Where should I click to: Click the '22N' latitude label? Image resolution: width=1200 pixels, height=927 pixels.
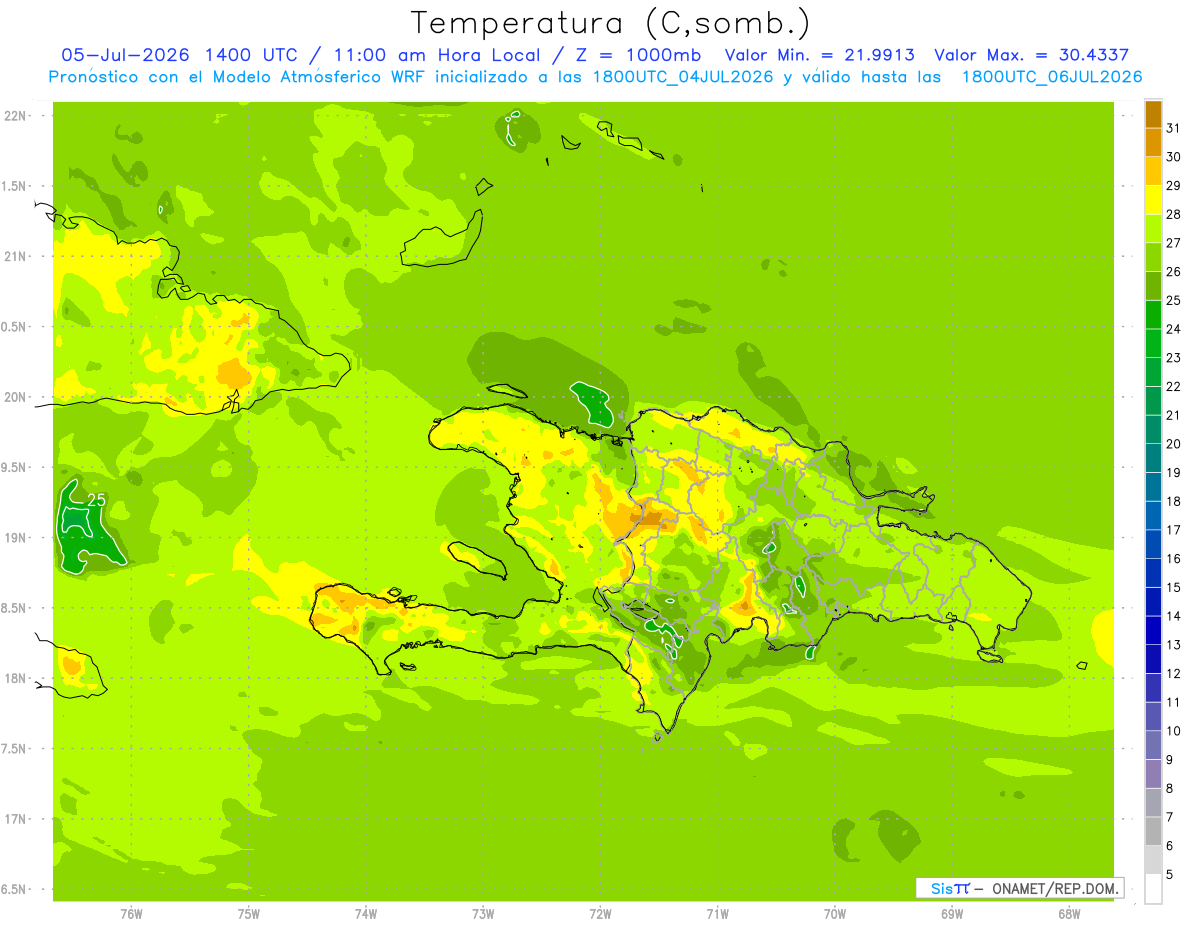pos(15,116)
